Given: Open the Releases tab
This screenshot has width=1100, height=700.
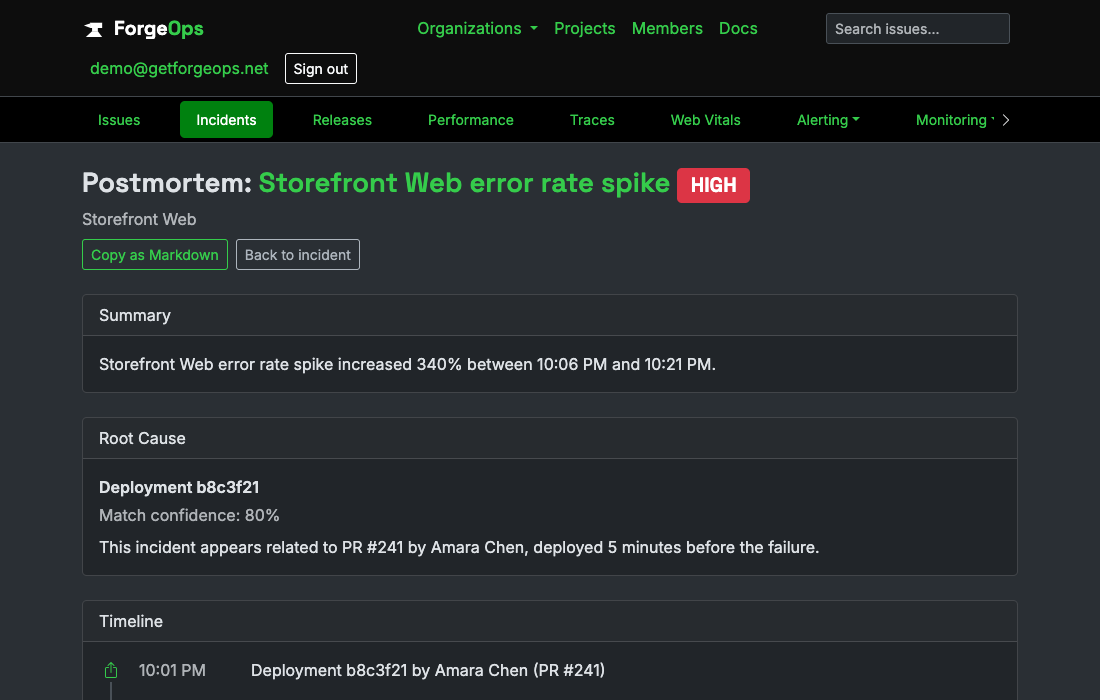Looking at the screenshot, I should [342, 120].
